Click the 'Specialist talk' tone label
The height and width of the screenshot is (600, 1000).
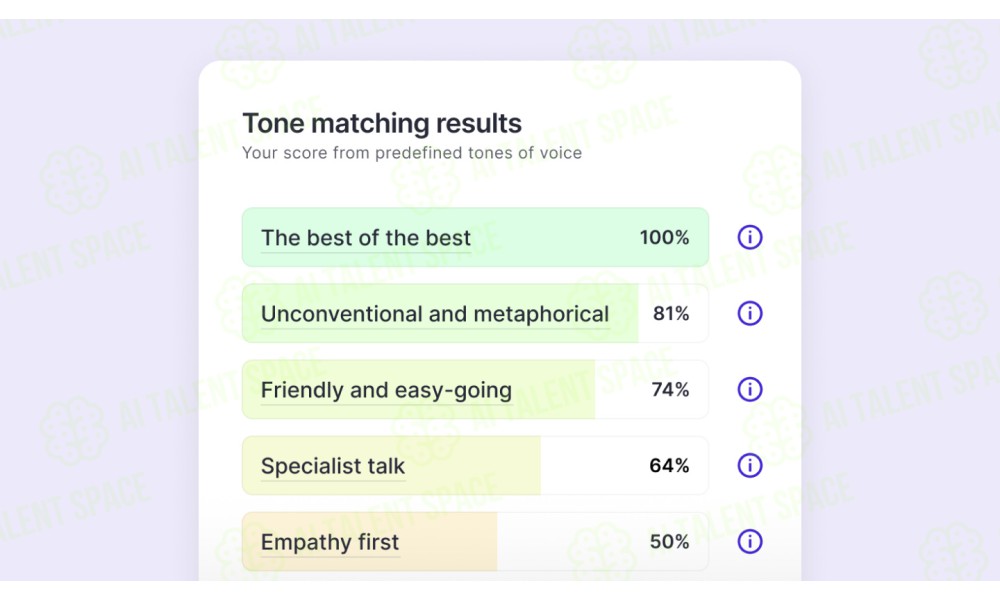pyautogui.click(x=333, y=467)
